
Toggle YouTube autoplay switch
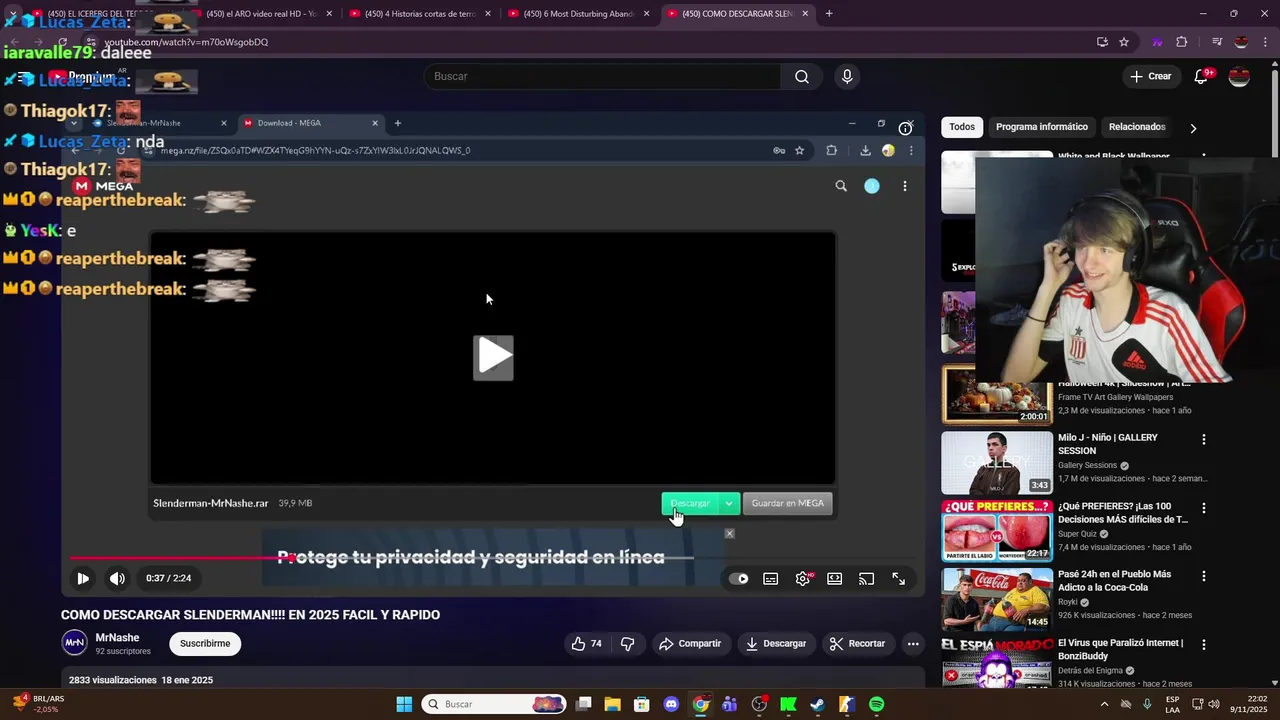click(x=738, y=578)
